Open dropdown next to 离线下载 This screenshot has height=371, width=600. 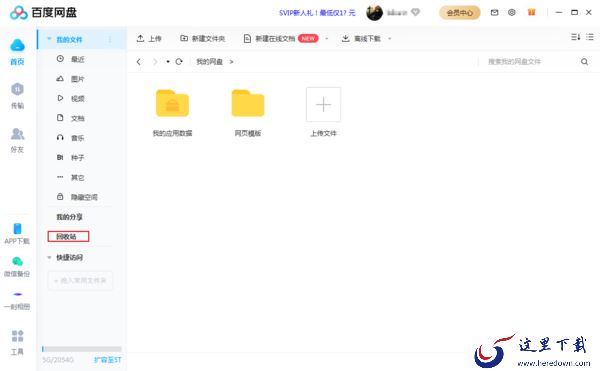(390, 39)
